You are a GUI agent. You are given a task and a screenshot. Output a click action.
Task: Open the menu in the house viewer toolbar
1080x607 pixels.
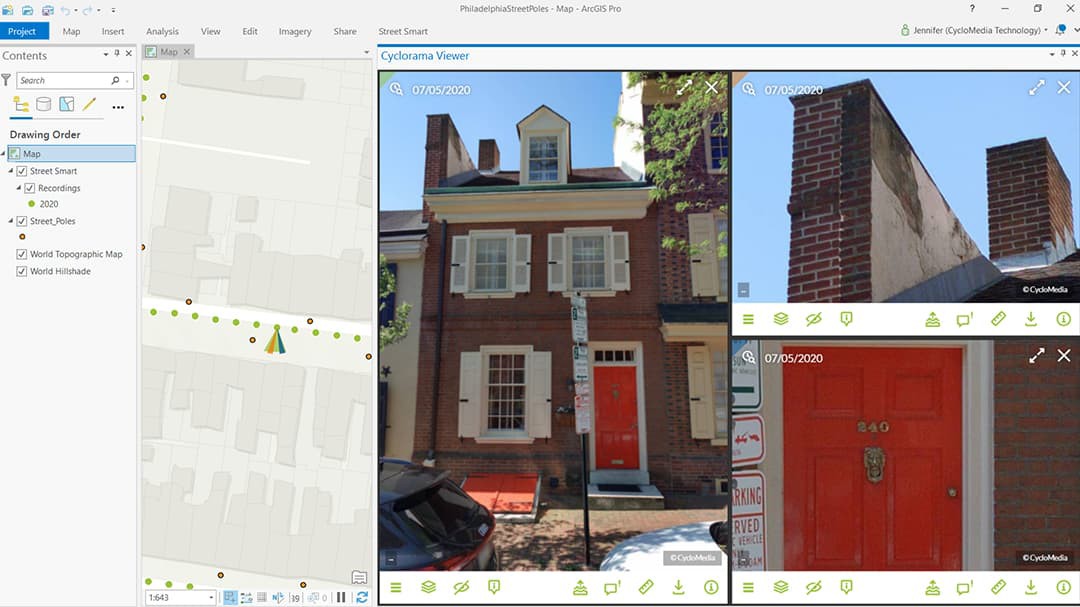click(x=395, y=588)
